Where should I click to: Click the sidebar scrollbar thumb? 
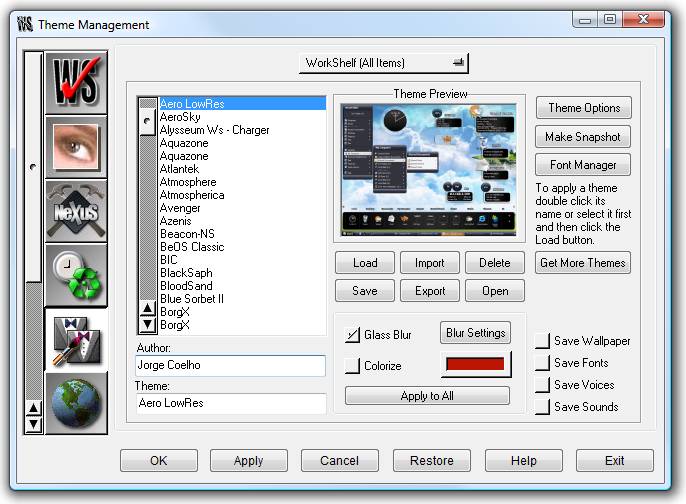pos(33,167)
